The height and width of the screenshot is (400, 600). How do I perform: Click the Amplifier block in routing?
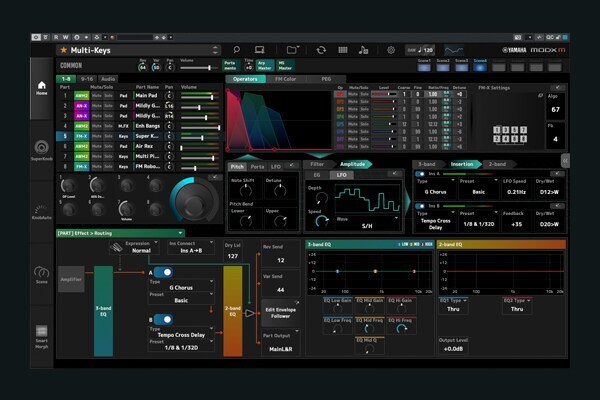point(71,281)
